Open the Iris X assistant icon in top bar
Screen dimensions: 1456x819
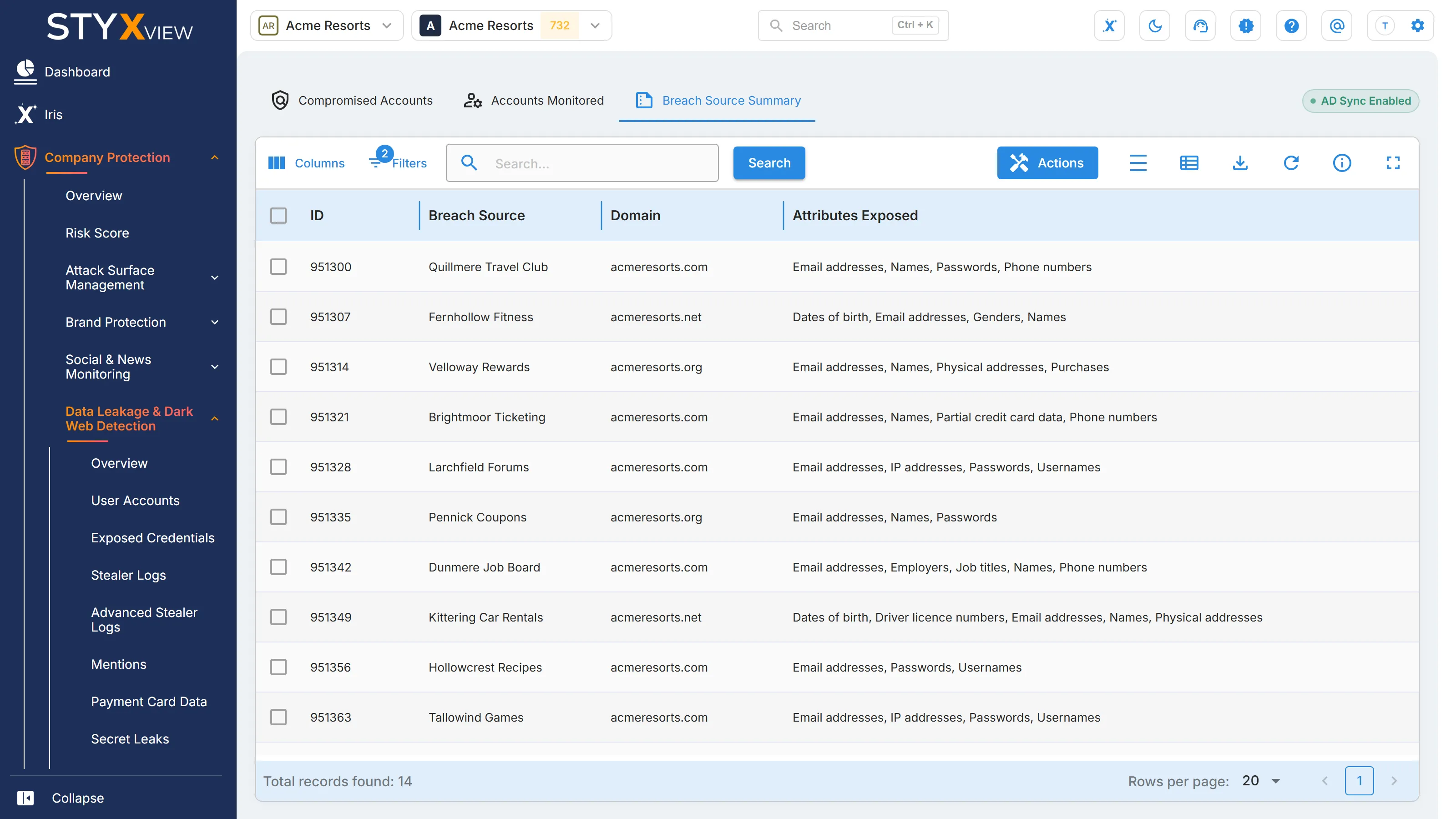tap(1109, 25)
